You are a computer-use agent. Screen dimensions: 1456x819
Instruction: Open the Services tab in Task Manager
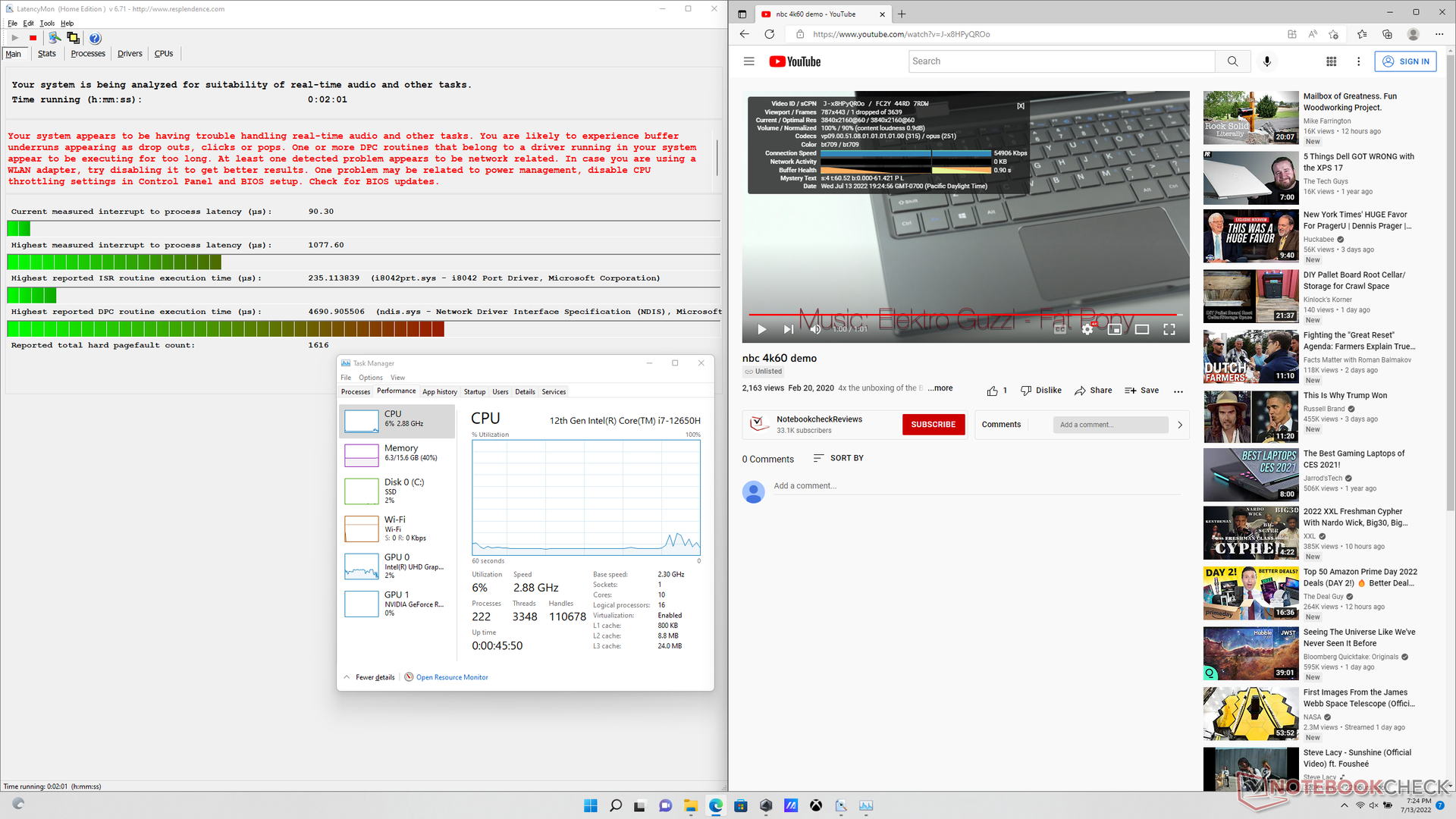tap(554, 392)
